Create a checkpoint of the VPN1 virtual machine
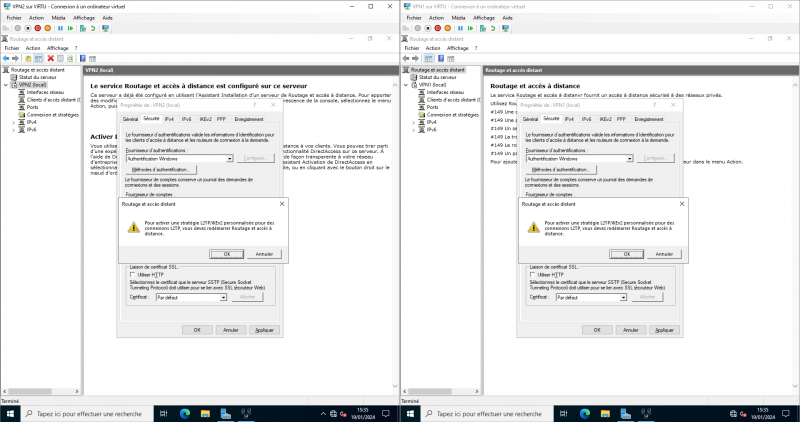Image resolution: width=800 pixels, height=422 pixels. tap(483, 29)
